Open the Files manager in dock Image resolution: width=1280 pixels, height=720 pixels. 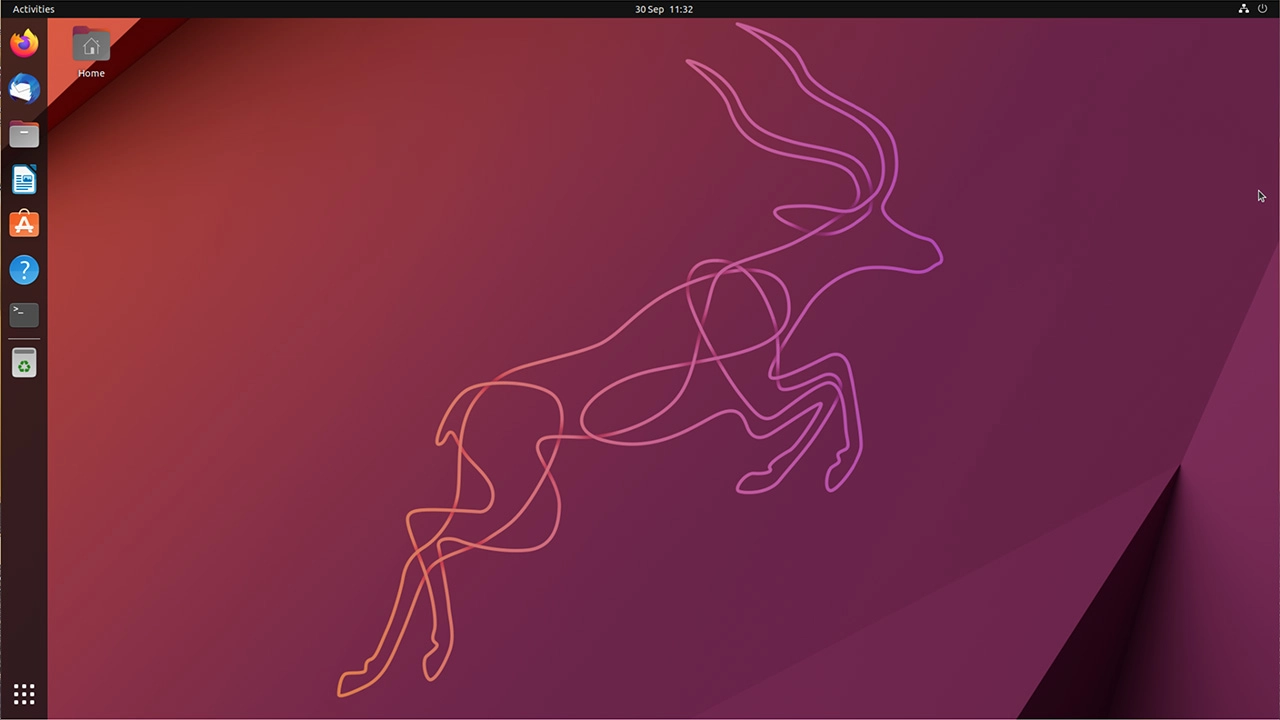(24, 134)
